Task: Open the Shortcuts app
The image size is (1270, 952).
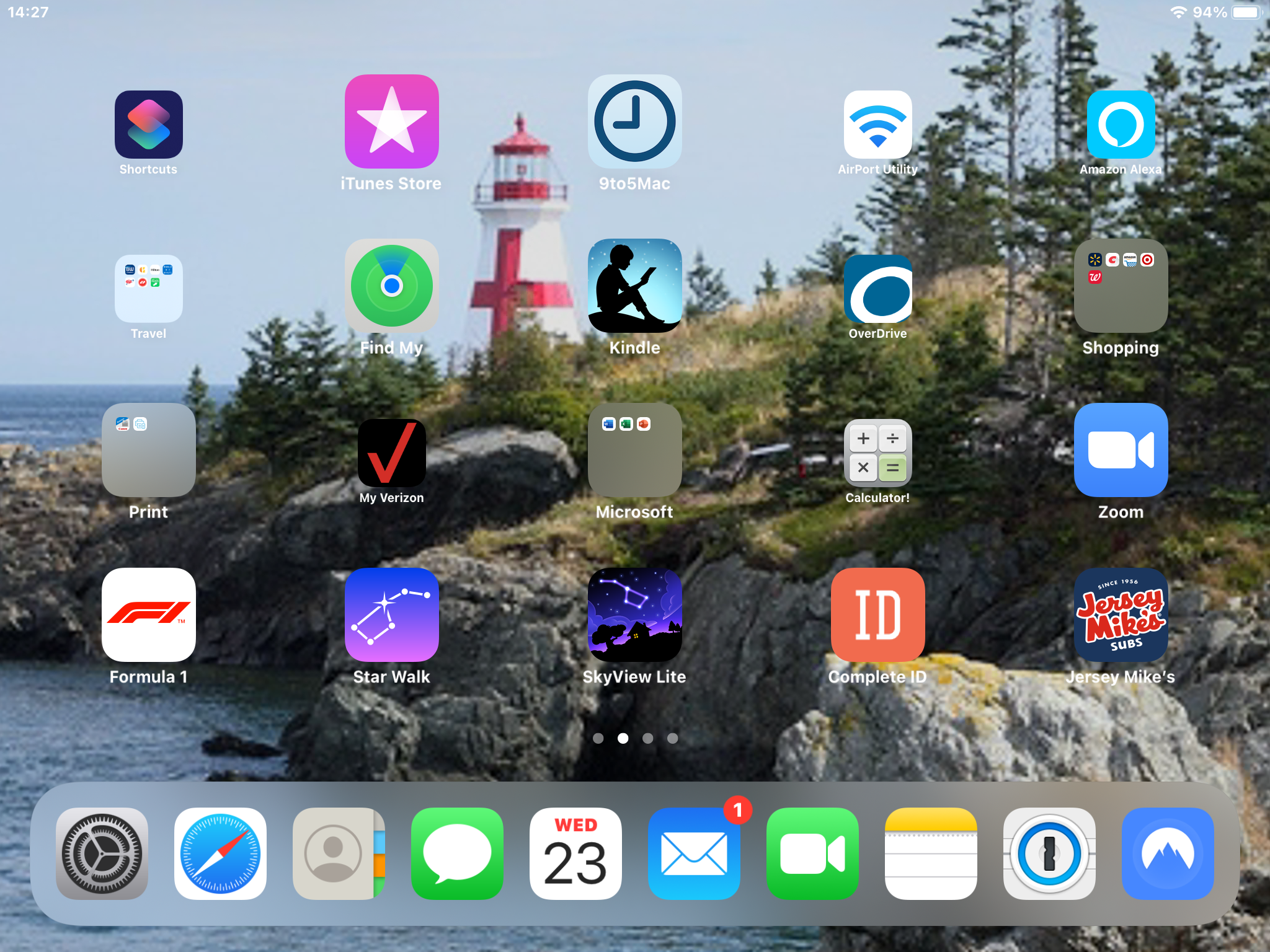Action: coord(148,124)
